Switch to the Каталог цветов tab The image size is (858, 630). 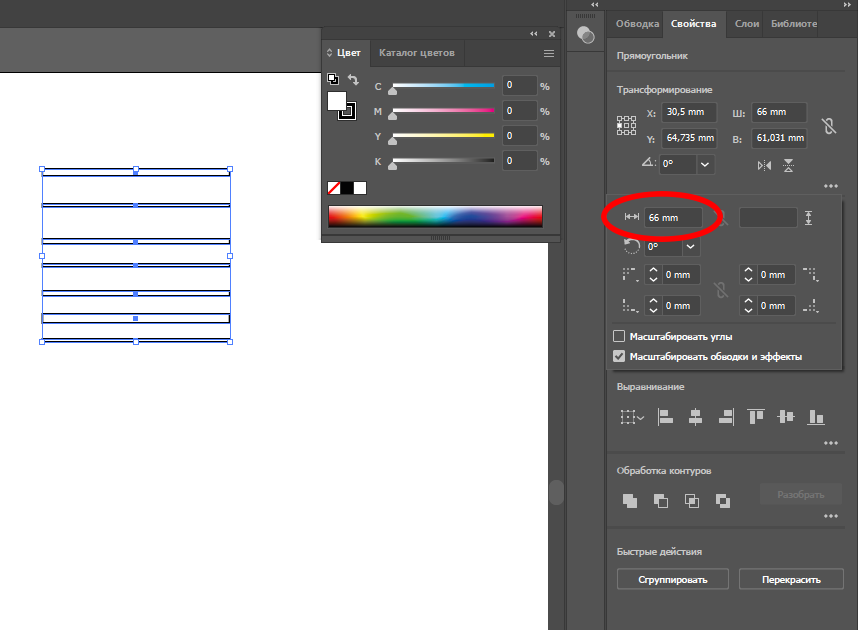coord(416,53)
